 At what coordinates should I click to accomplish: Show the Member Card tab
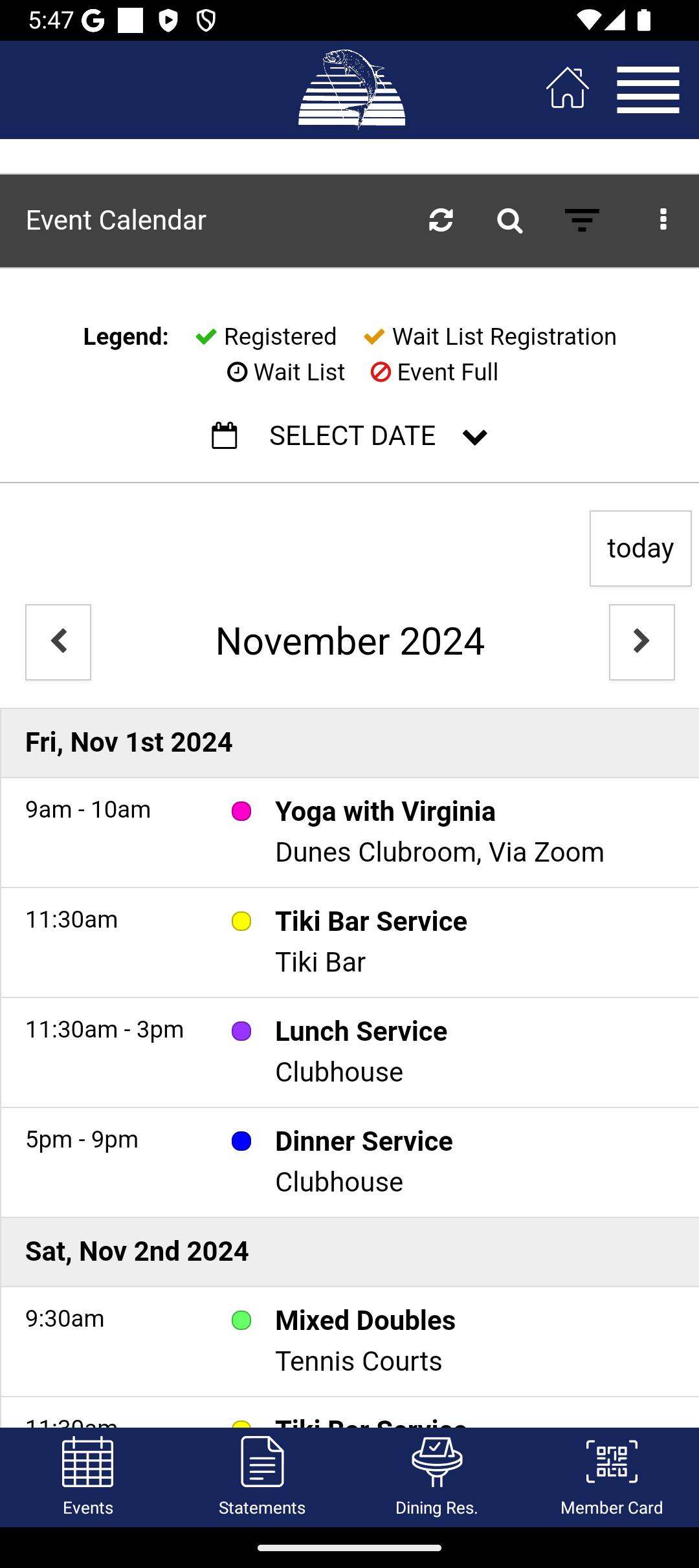[612, 1477]
